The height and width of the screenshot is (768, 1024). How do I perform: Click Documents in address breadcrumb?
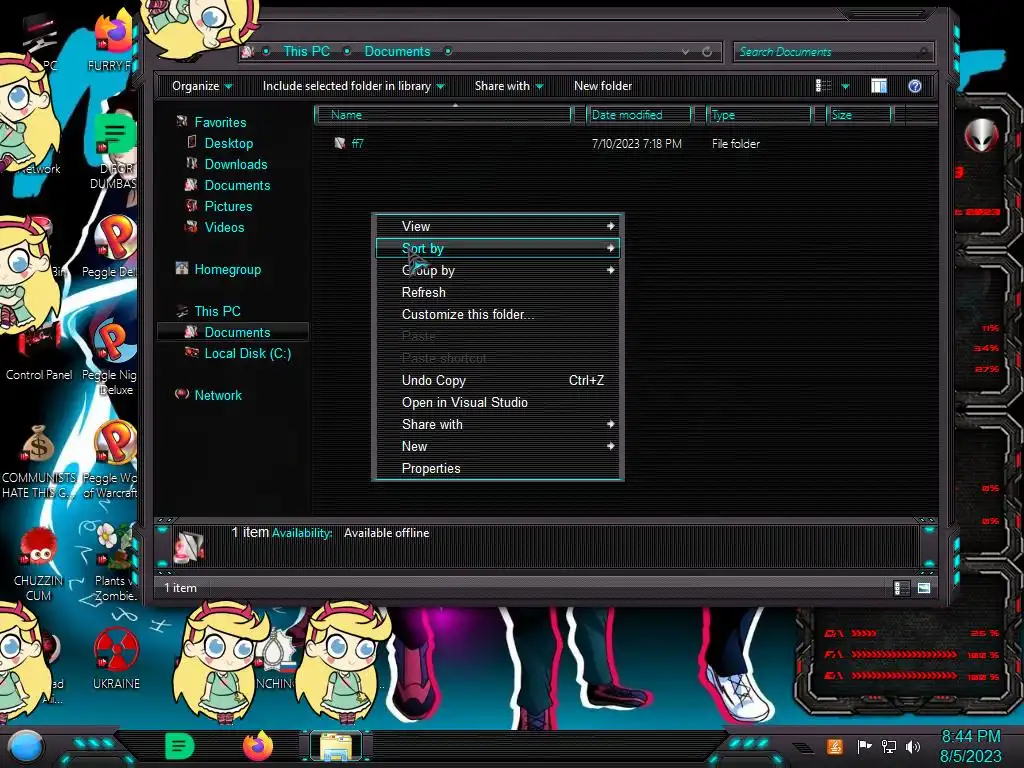(x=397, y=51)
